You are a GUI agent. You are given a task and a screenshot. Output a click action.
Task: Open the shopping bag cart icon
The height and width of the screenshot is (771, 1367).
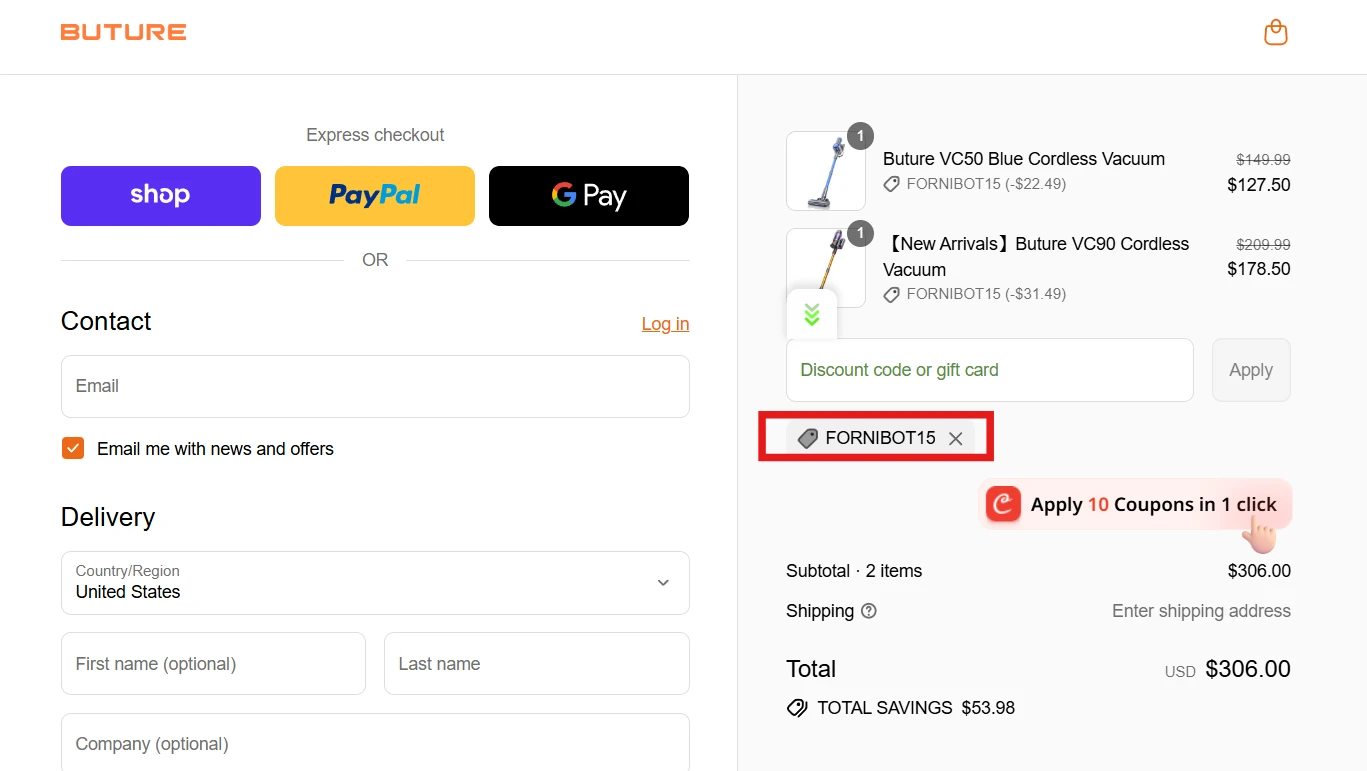(x=1276, y=32)
